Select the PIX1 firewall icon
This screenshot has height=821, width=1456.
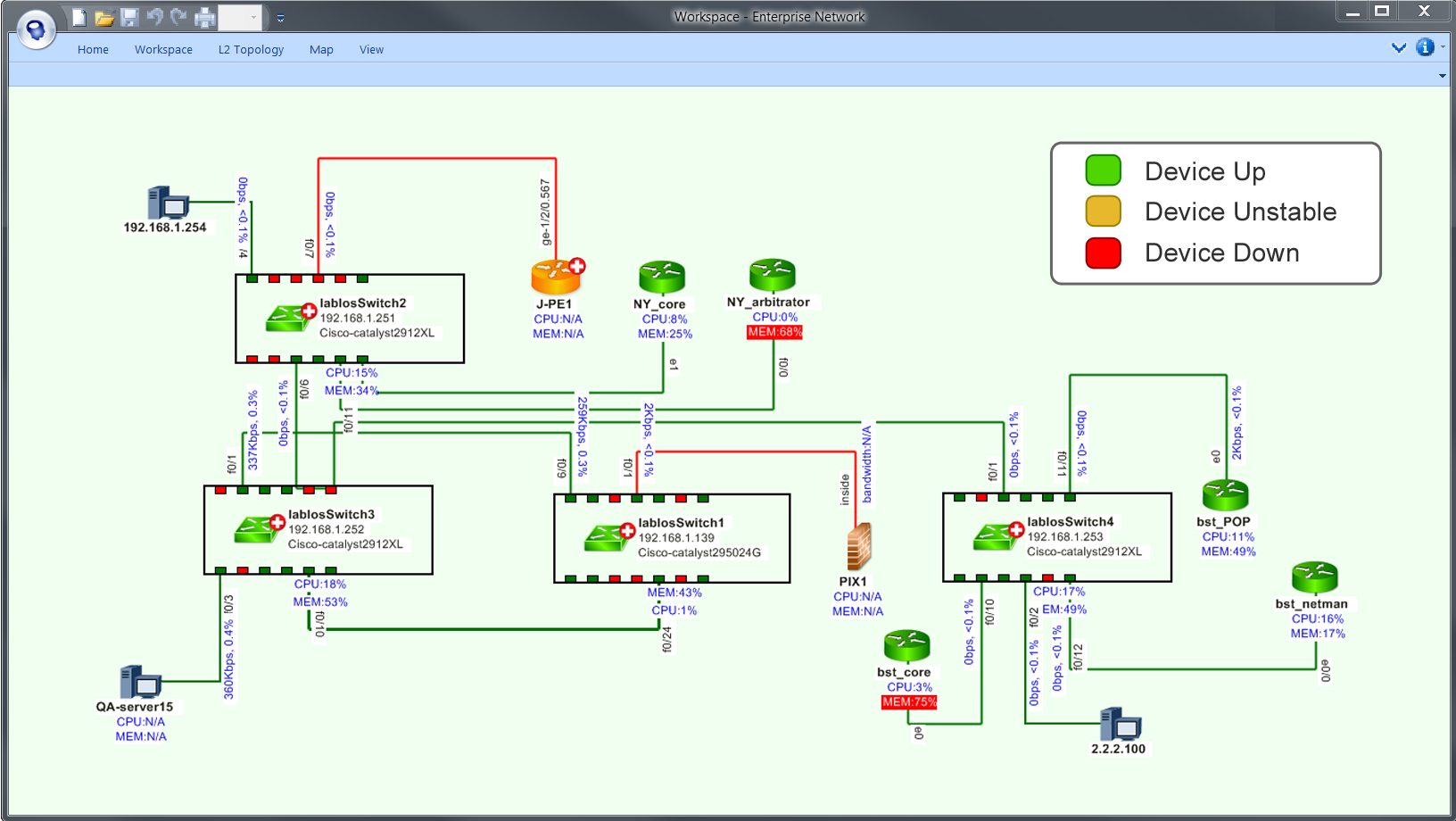pos(858,546)
